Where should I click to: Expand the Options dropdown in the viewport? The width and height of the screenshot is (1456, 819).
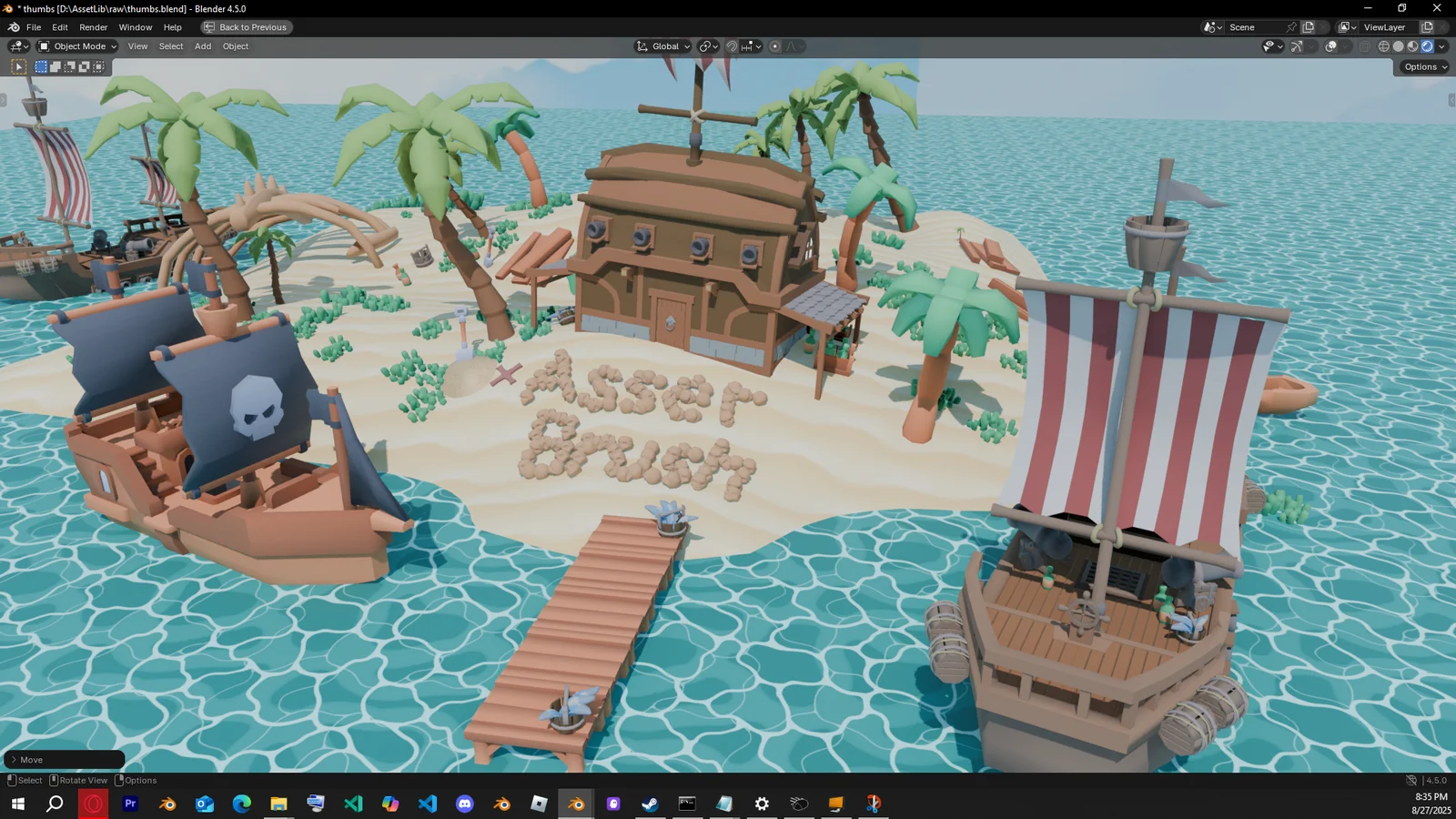1422,66
